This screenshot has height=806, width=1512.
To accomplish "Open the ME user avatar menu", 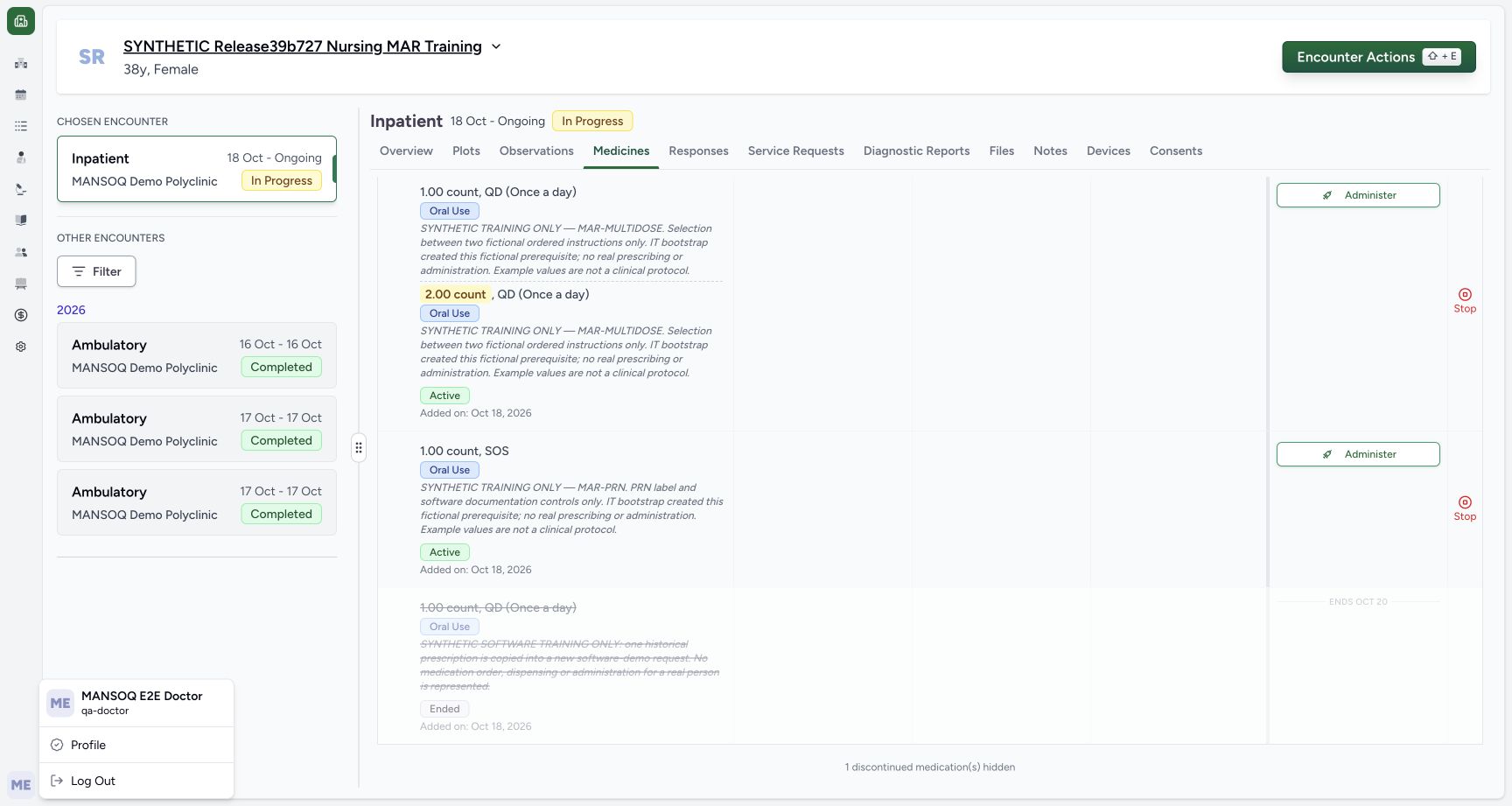I will tap(21, 785).
